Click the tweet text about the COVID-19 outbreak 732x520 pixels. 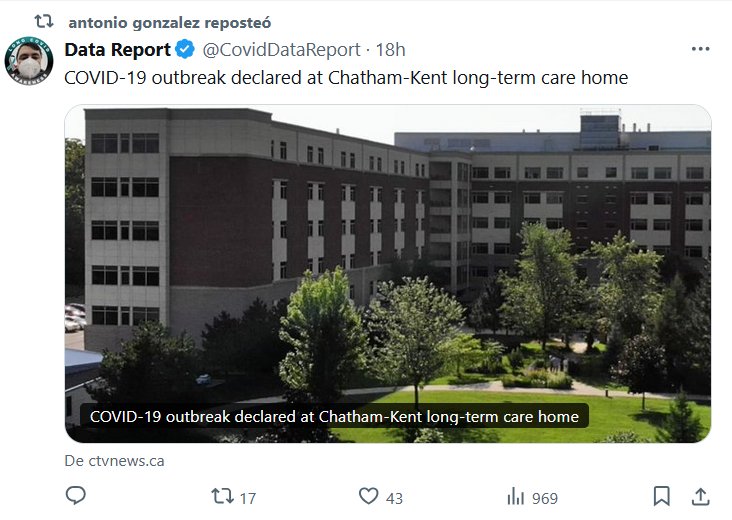tap(346, 77)
